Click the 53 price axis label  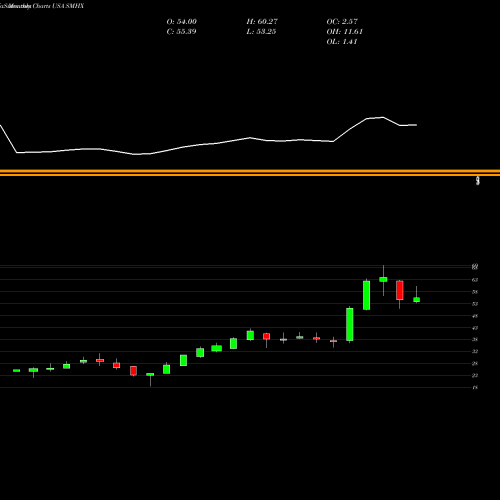475,304
